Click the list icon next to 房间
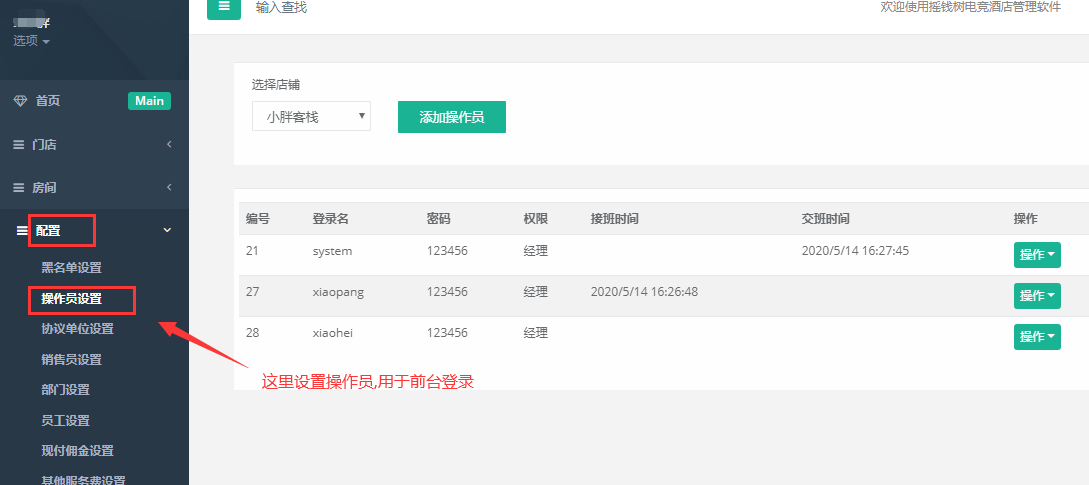 point(18,188)
